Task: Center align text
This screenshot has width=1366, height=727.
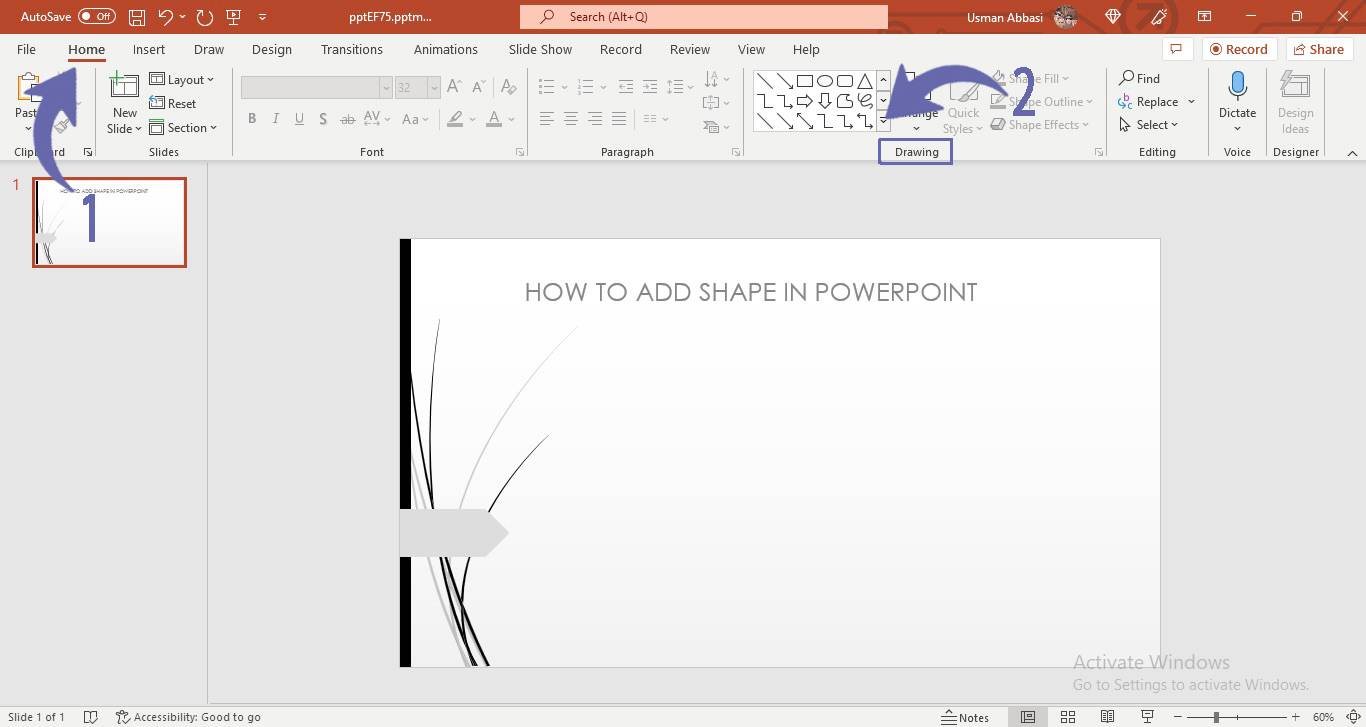Action: [571, 119]
